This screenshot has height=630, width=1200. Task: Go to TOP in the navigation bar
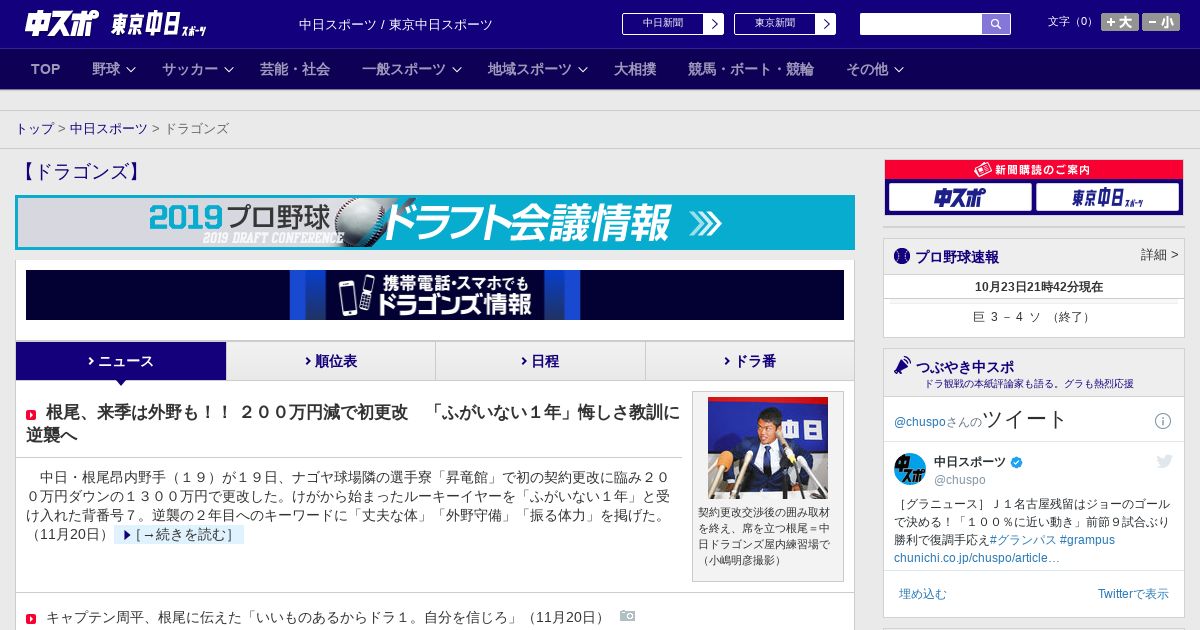tap(46, 69)
